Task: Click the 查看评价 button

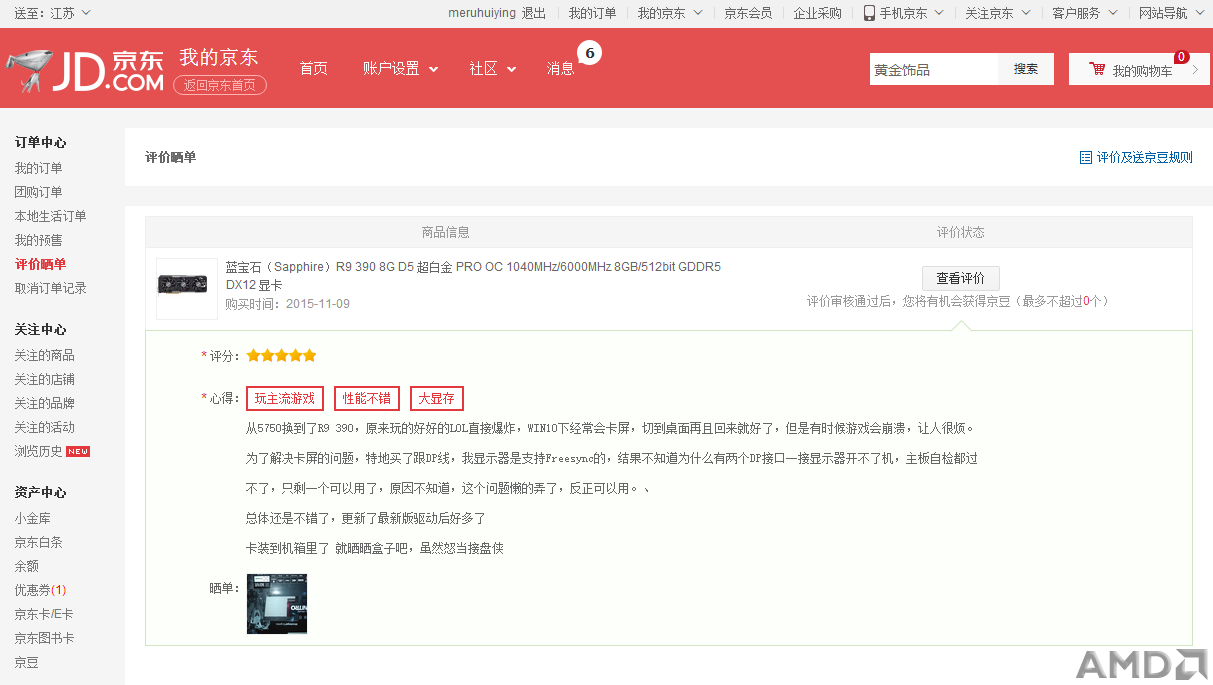Action: click(960, 279)
